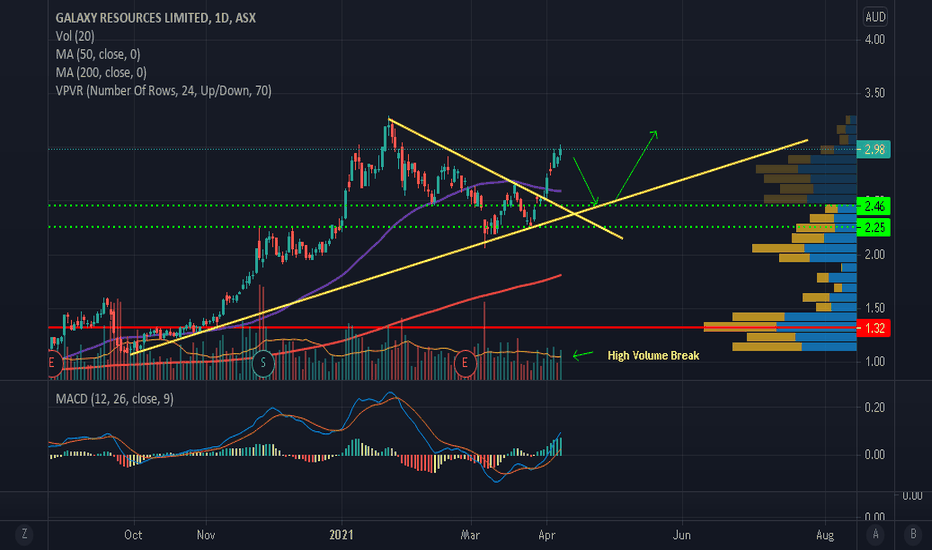Click the Aug label on the time axis
This screenshot has width=932, height=550.
[x=825, y=535]
